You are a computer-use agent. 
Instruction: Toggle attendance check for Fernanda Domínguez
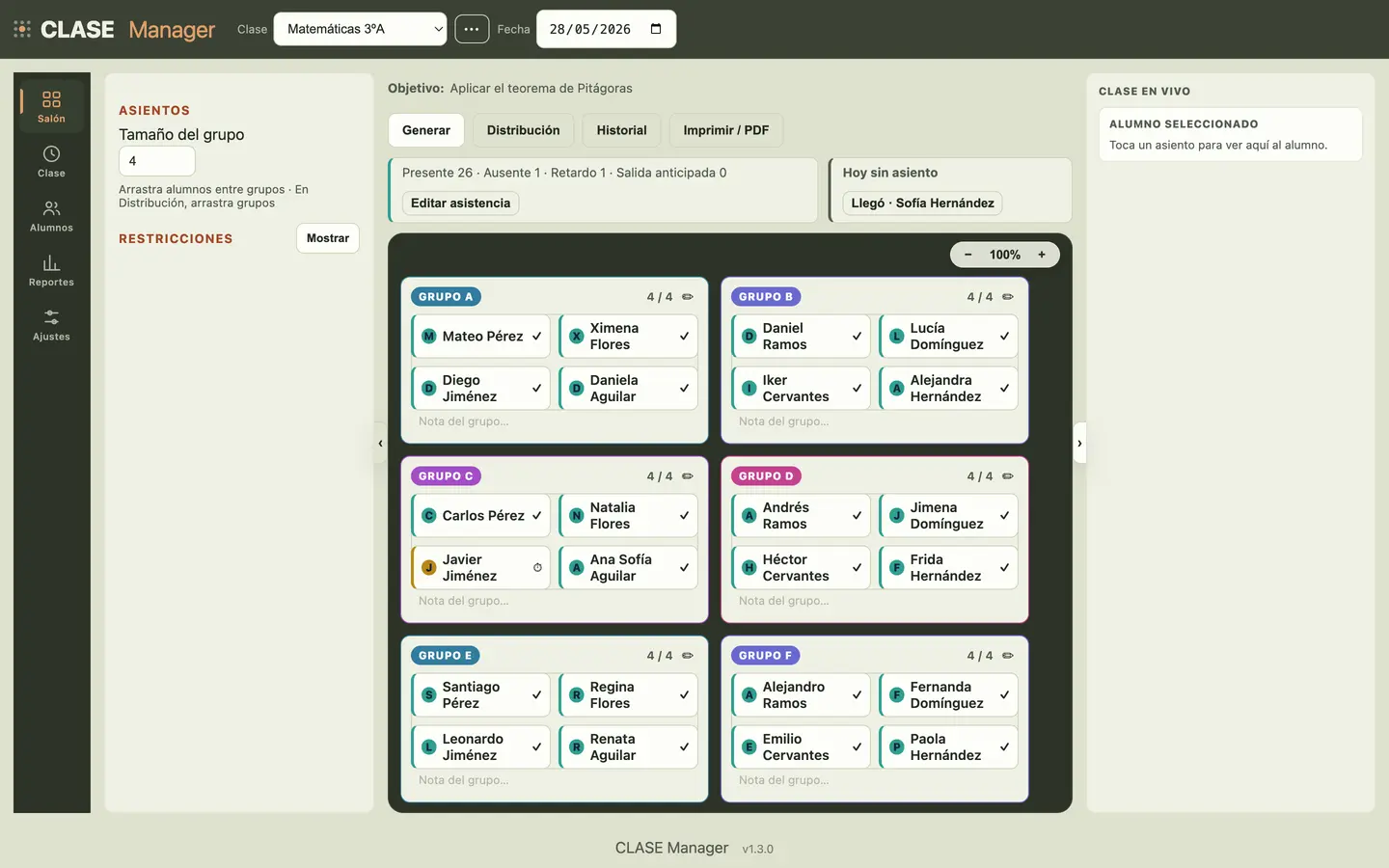pyautogui.click(x=1004, y=695)
